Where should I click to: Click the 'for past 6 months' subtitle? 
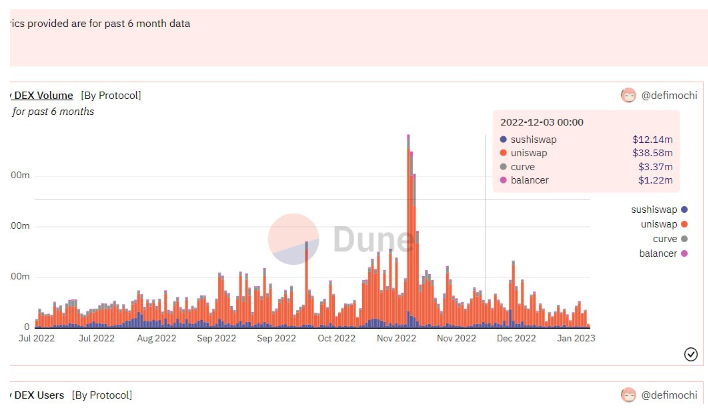pos(53,111)
